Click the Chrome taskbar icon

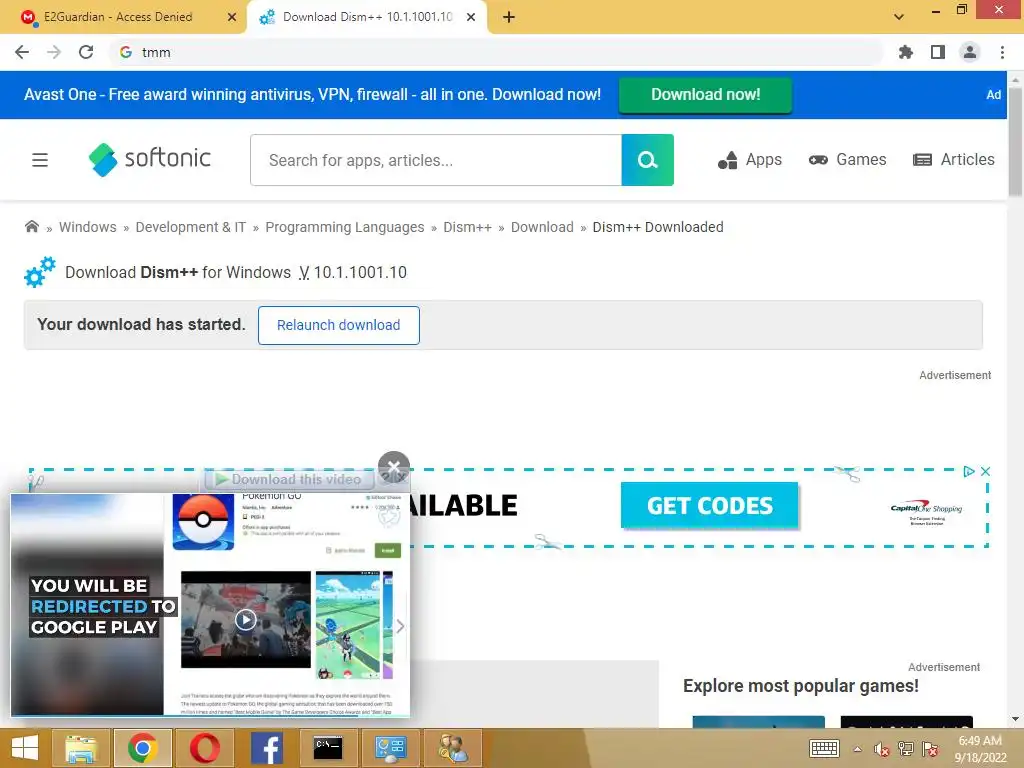[x=142, y=748]
